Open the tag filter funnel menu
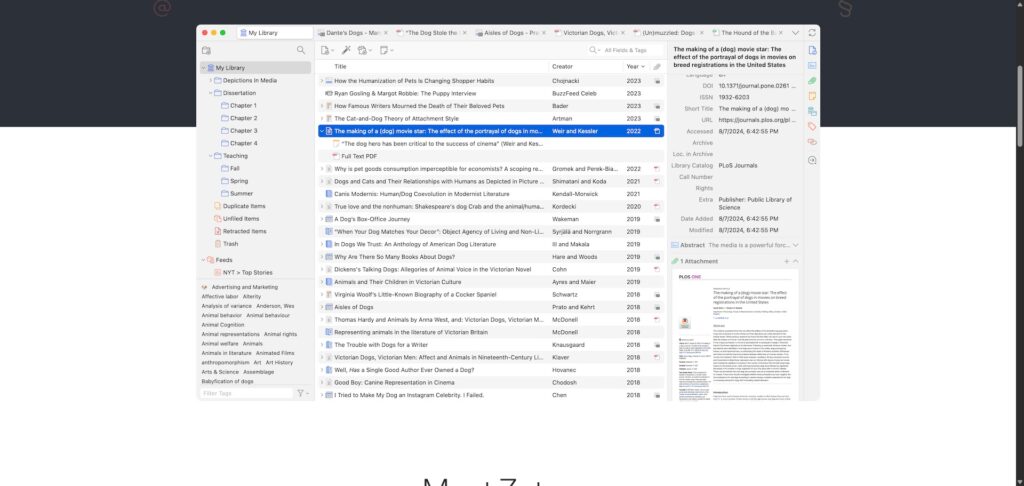The image size is (1024, 486). pos(302,393)
